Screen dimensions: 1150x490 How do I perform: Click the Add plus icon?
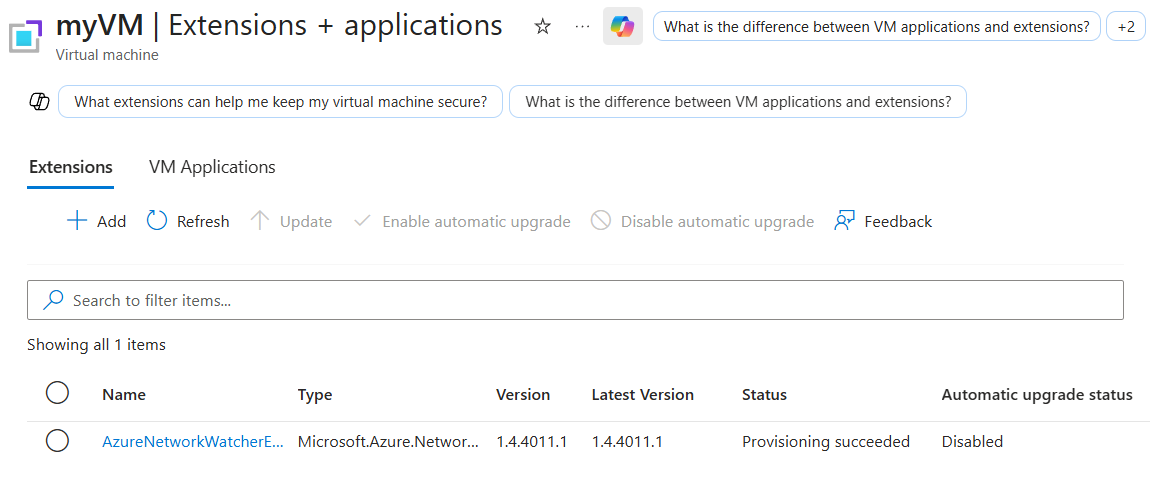pyautogui.click(x=77, y=221)
